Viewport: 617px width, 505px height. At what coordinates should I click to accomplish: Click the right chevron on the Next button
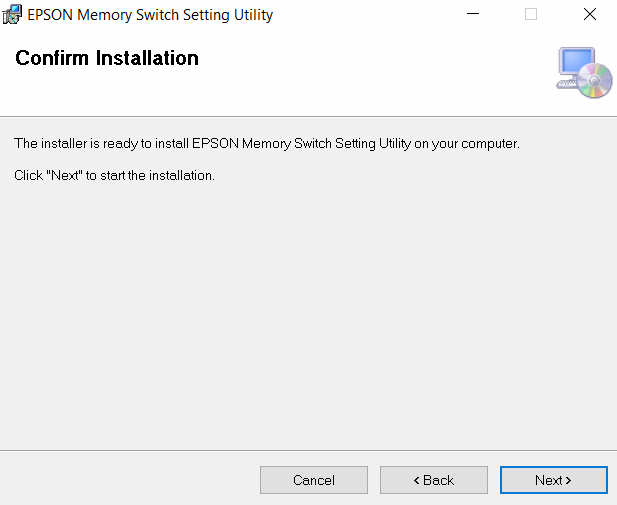(569, 481)
